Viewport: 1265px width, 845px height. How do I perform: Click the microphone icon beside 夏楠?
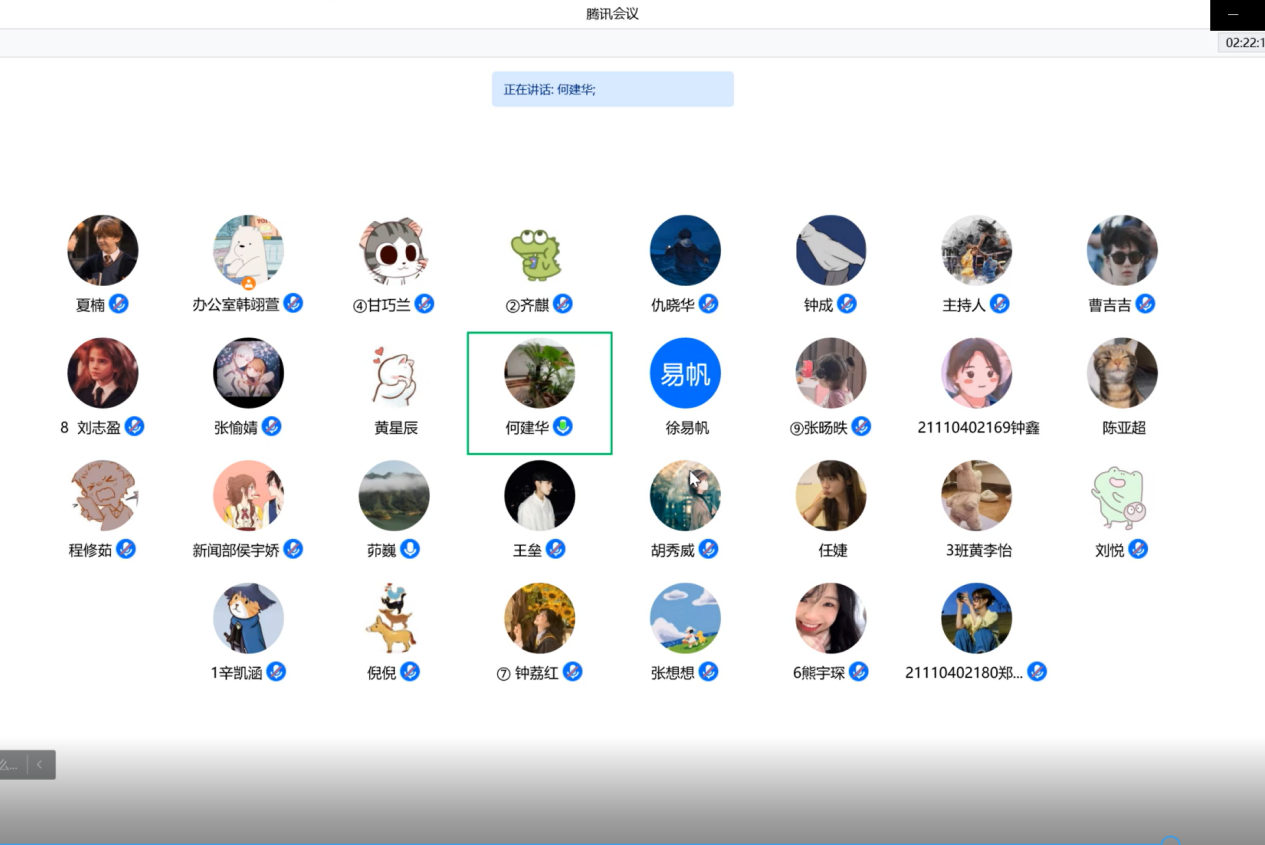(x=119, y=304)
